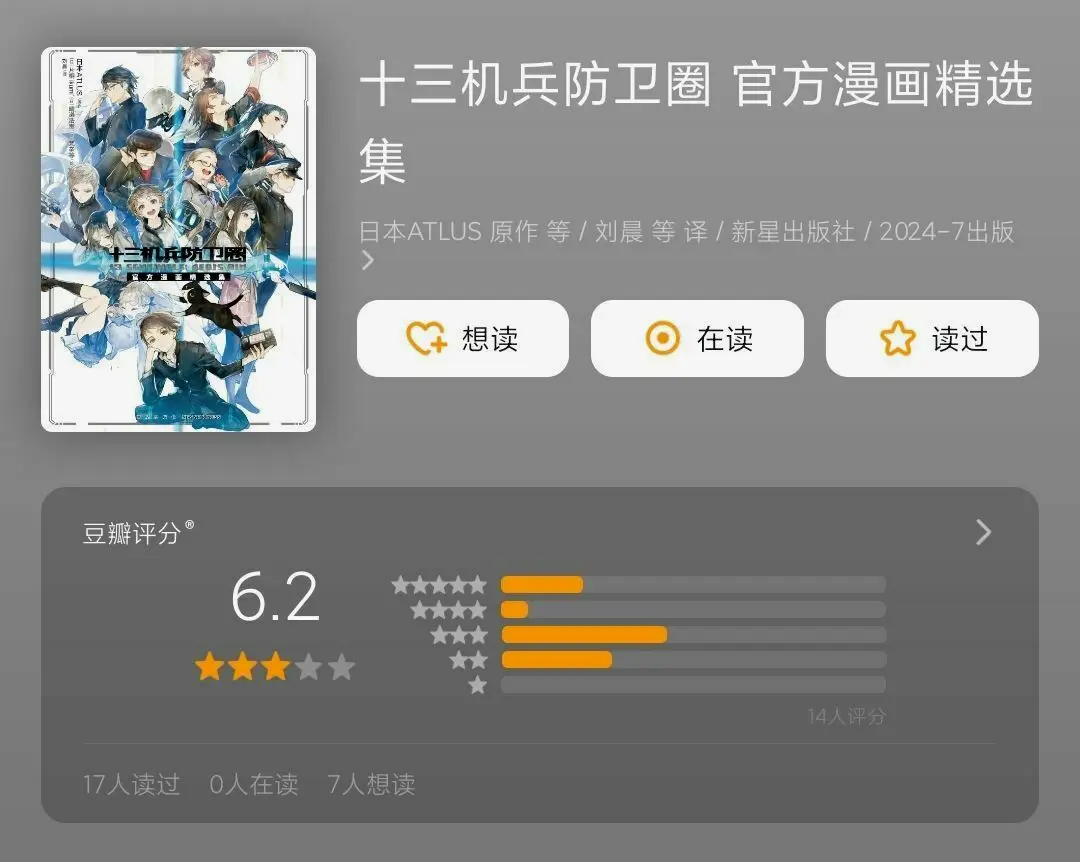Tap the heart-plus icon for 想读
The image size is (1080, 862).
click(427, 338)
